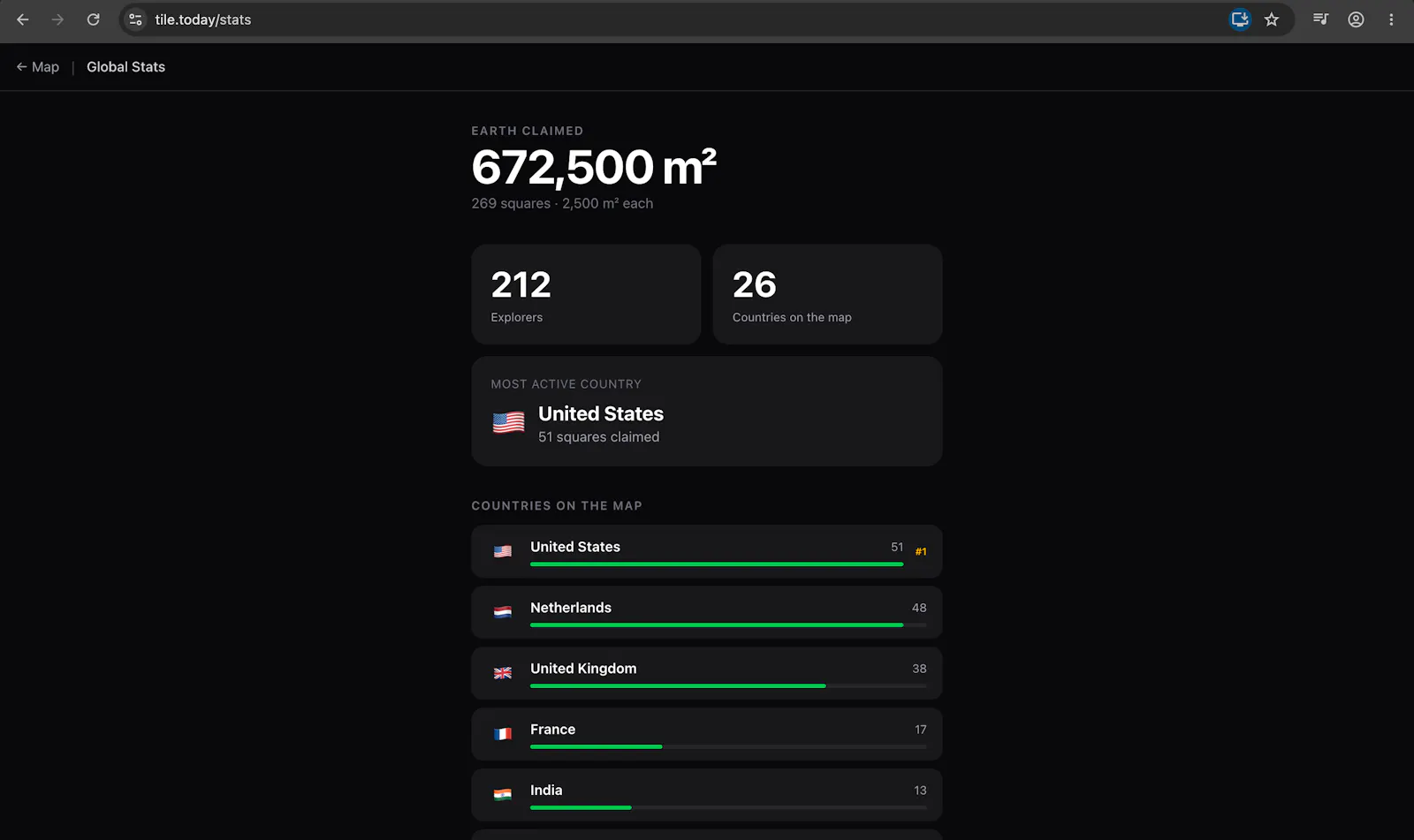Image resolution: width=1414 pixels, height=840 pixels.
Task: Click the India progress bar
Action: 728,808
